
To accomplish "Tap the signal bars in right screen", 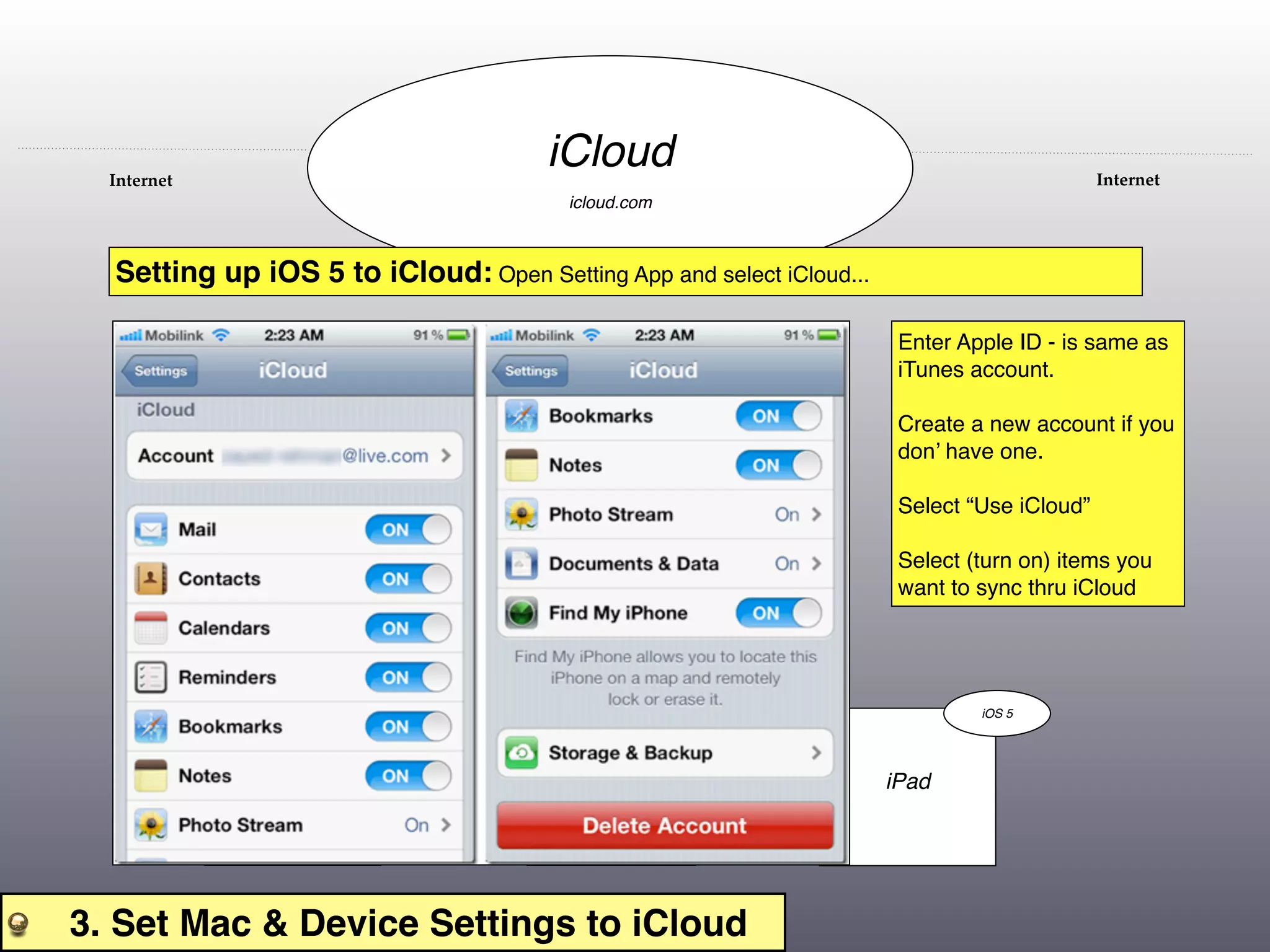I will pyautogui.click(x=501, y=335).
